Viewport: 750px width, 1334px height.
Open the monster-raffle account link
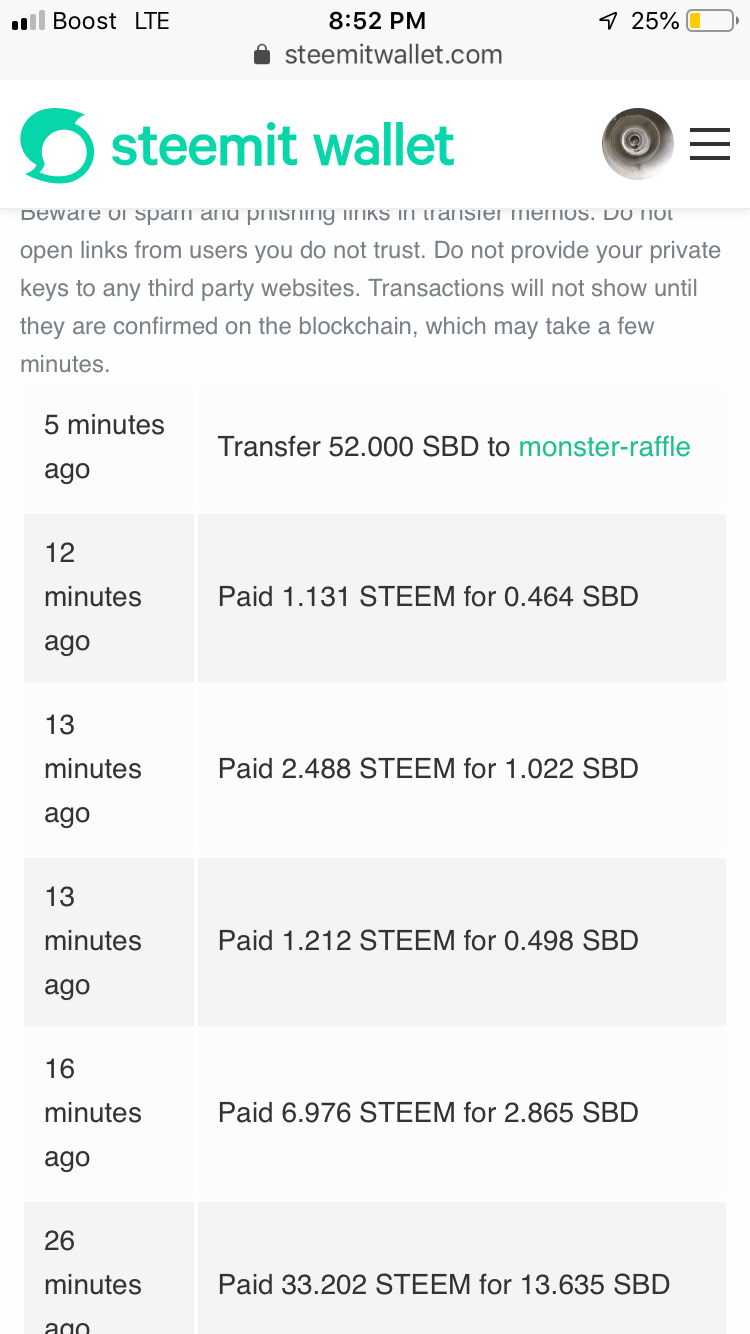604,446
